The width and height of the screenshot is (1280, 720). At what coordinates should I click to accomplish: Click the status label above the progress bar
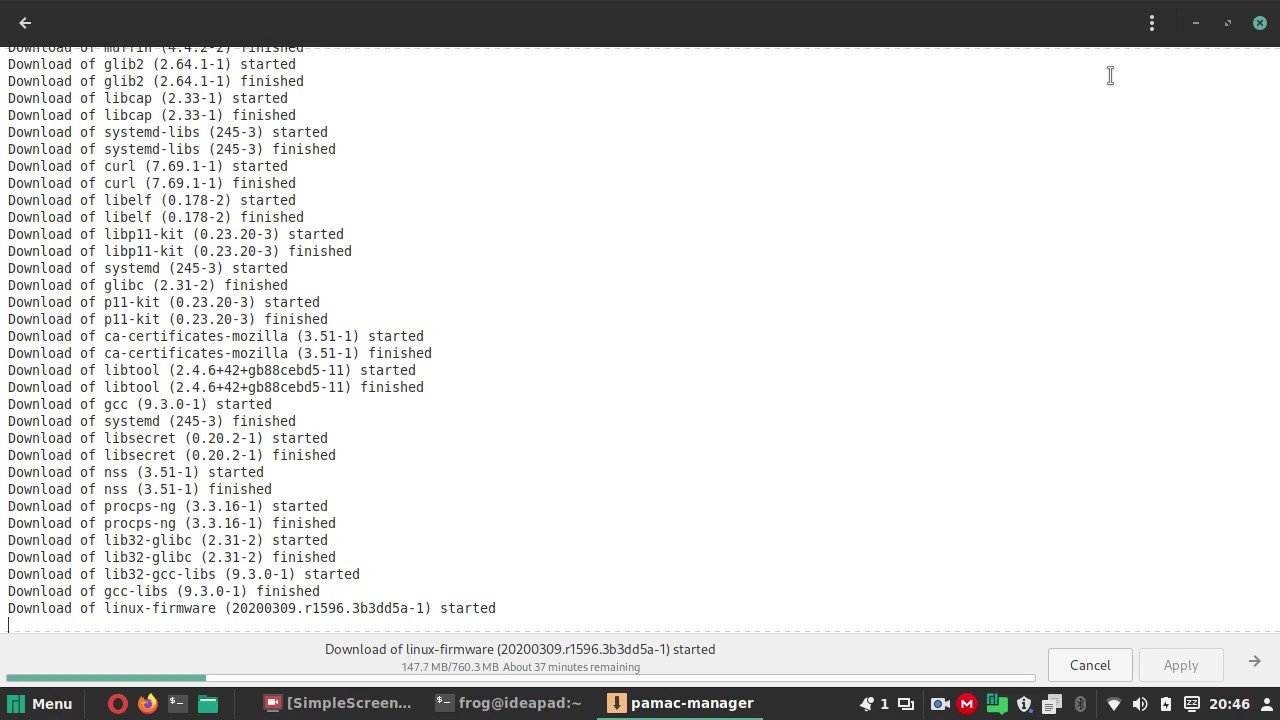520,649
